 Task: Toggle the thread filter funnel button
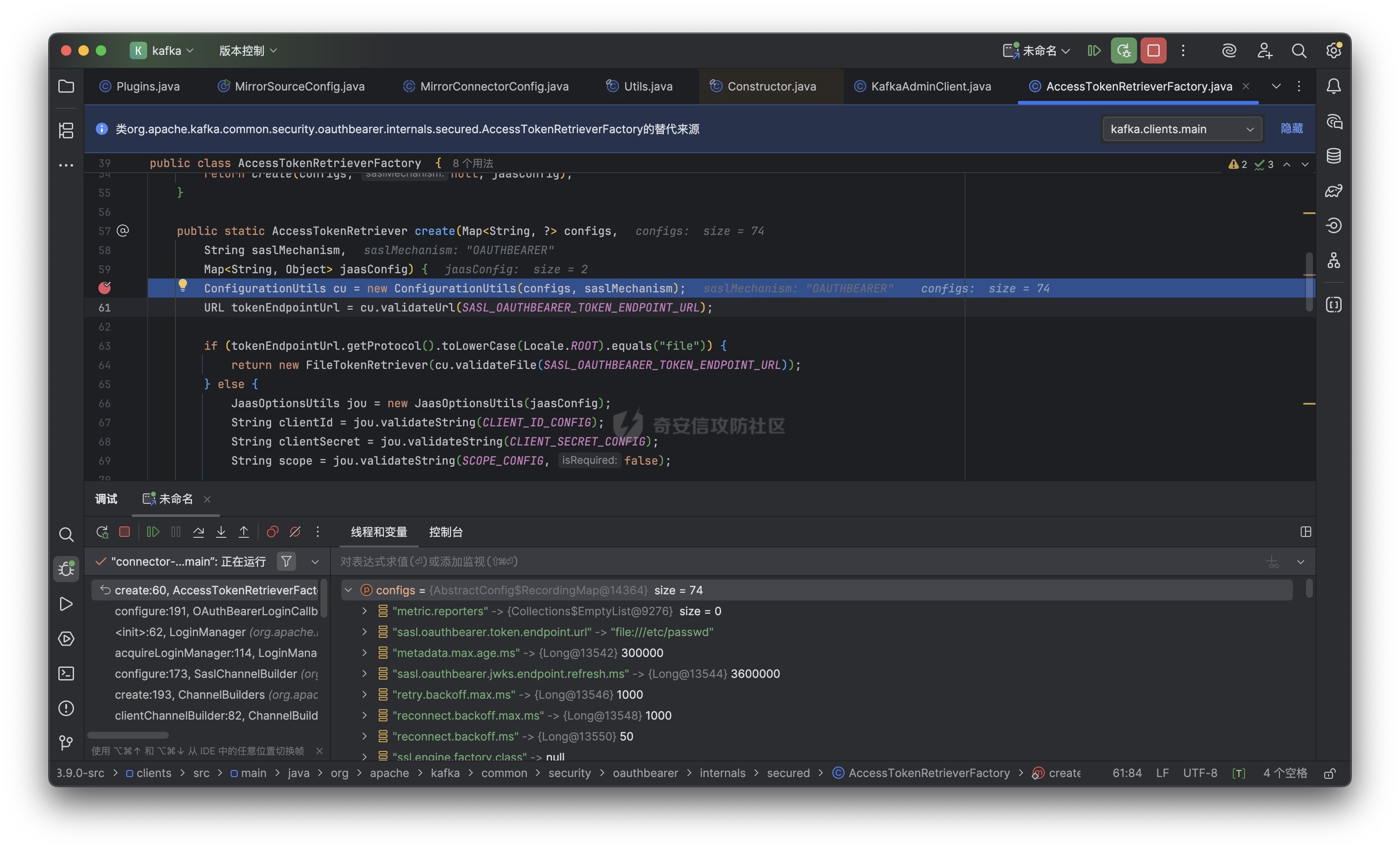pyautogui.click(x=286, y=562)
